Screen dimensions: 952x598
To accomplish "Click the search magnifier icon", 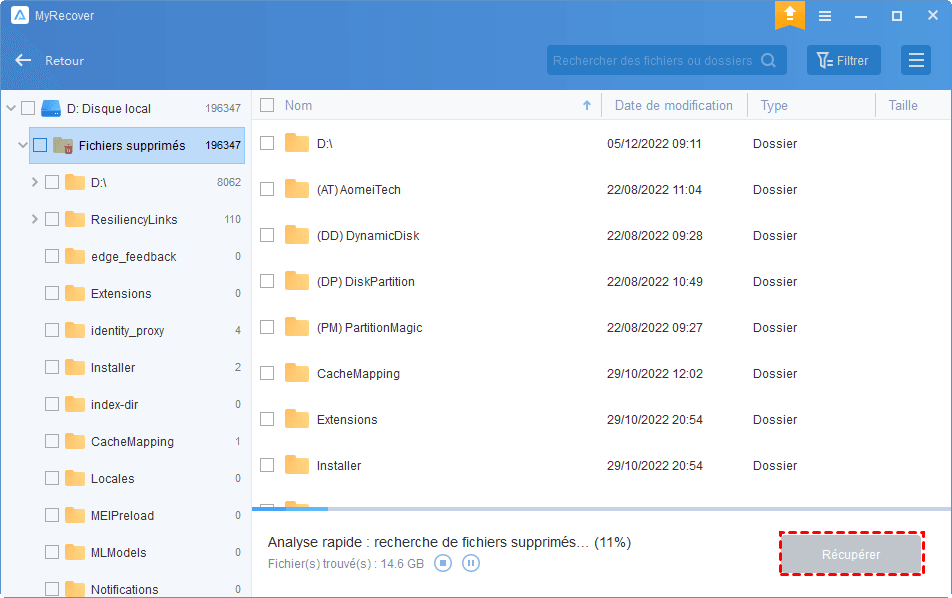I will click(x=768, y=61).
